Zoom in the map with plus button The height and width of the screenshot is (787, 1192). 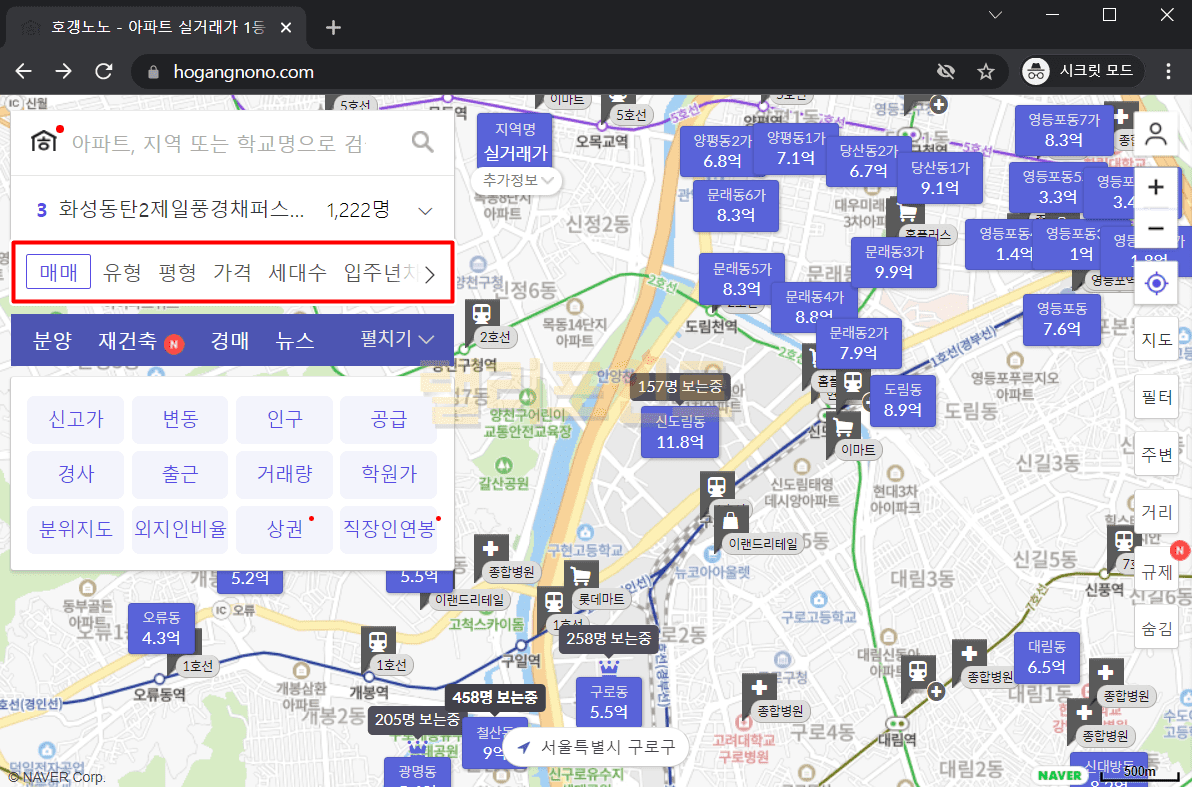pos(1156,187)
